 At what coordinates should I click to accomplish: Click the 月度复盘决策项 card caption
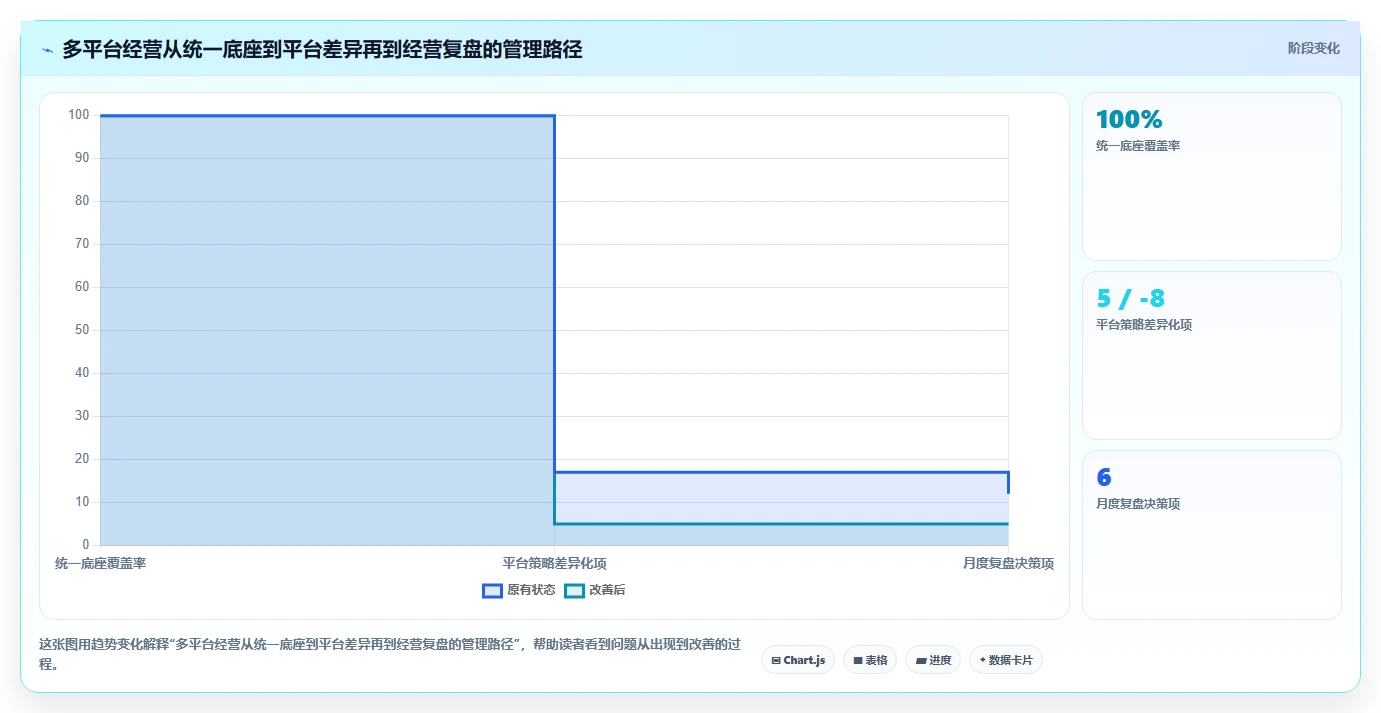(x=1138, y=504)
